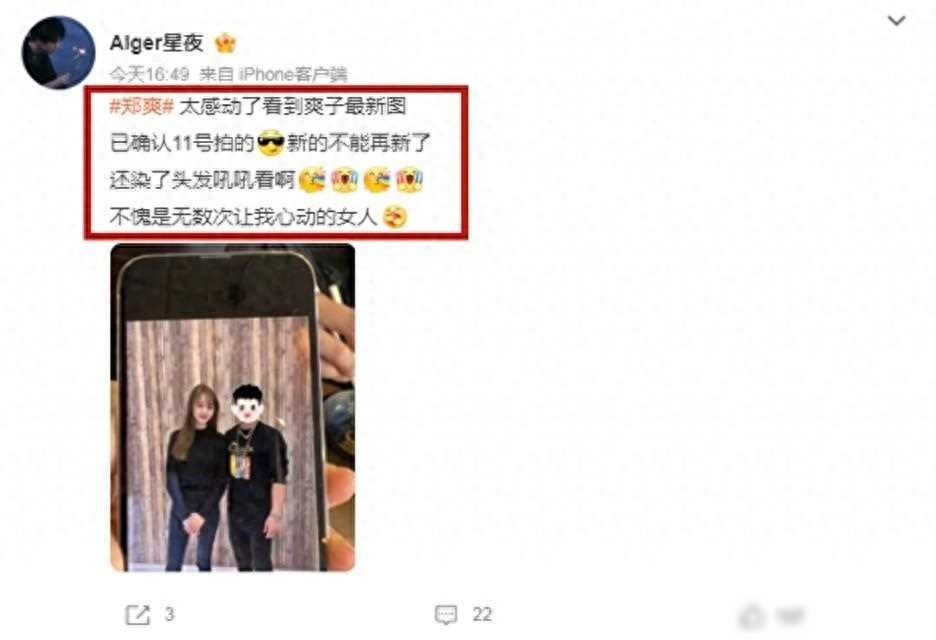Open the attached phone photo thumbnail
This screenshot has height=640, width=936.
click(233, 408)
